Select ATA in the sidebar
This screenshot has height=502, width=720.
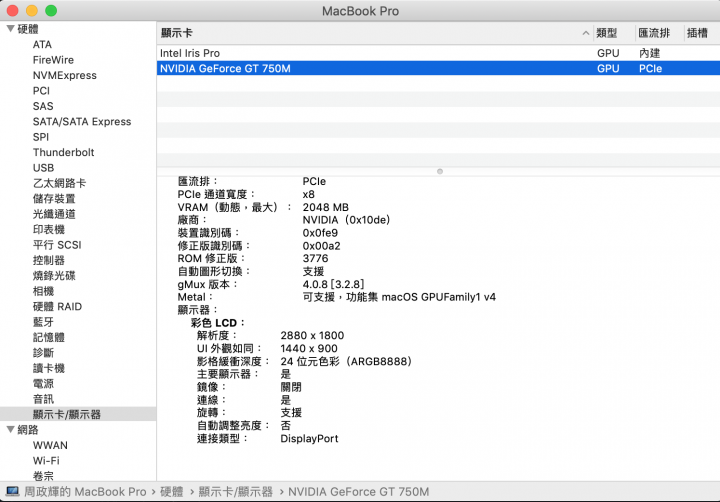coord(42,45)
